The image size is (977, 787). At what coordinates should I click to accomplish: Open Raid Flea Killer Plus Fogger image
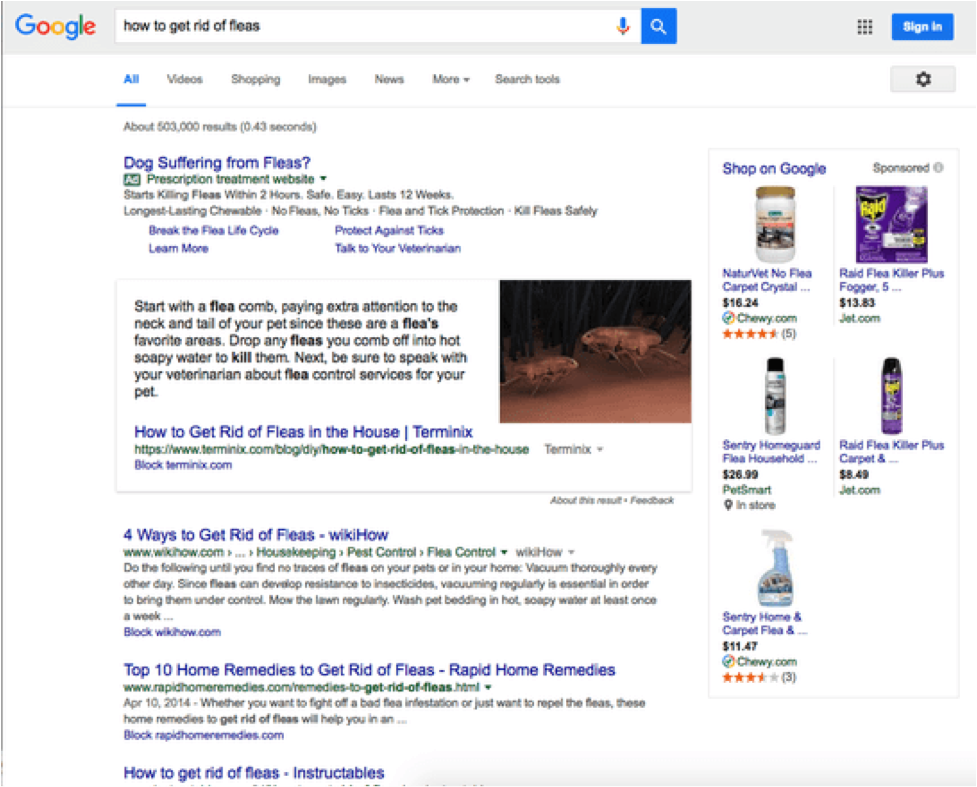point(891,224)
